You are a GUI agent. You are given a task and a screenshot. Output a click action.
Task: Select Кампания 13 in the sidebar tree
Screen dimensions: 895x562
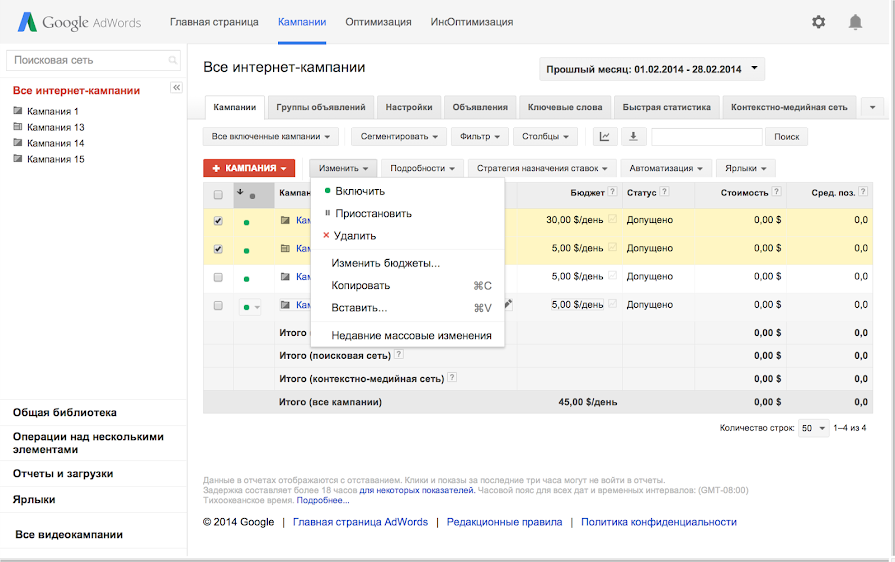click(55, 127)
